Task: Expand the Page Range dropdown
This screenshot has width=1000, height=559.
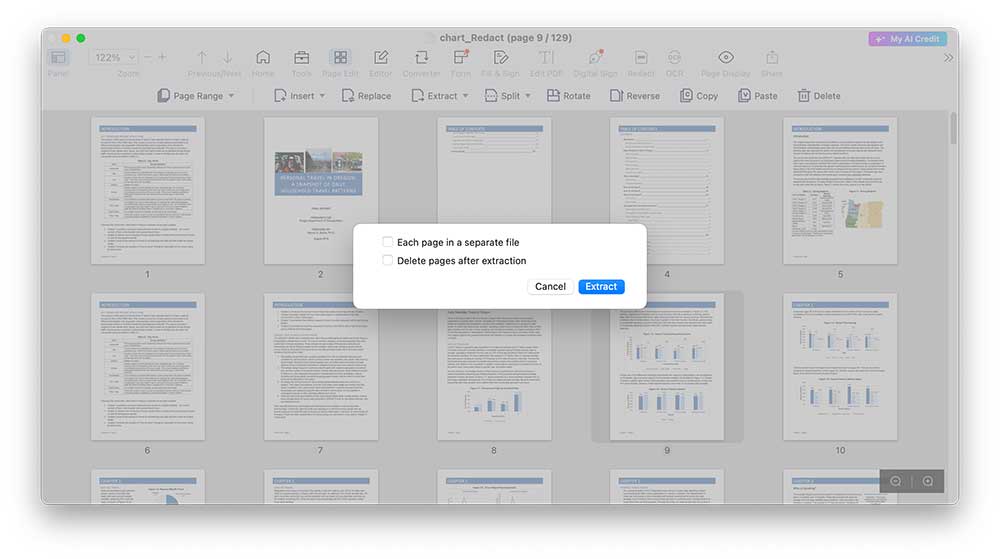Action: point(196,96)
